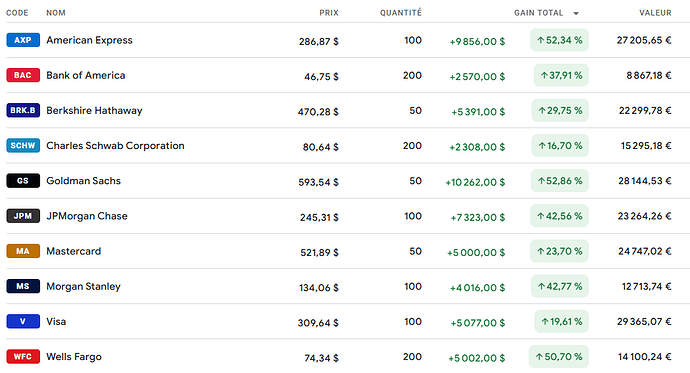Click the BAC red ticker badge
This screenshot has width=690, height=373.
[23, 75]
